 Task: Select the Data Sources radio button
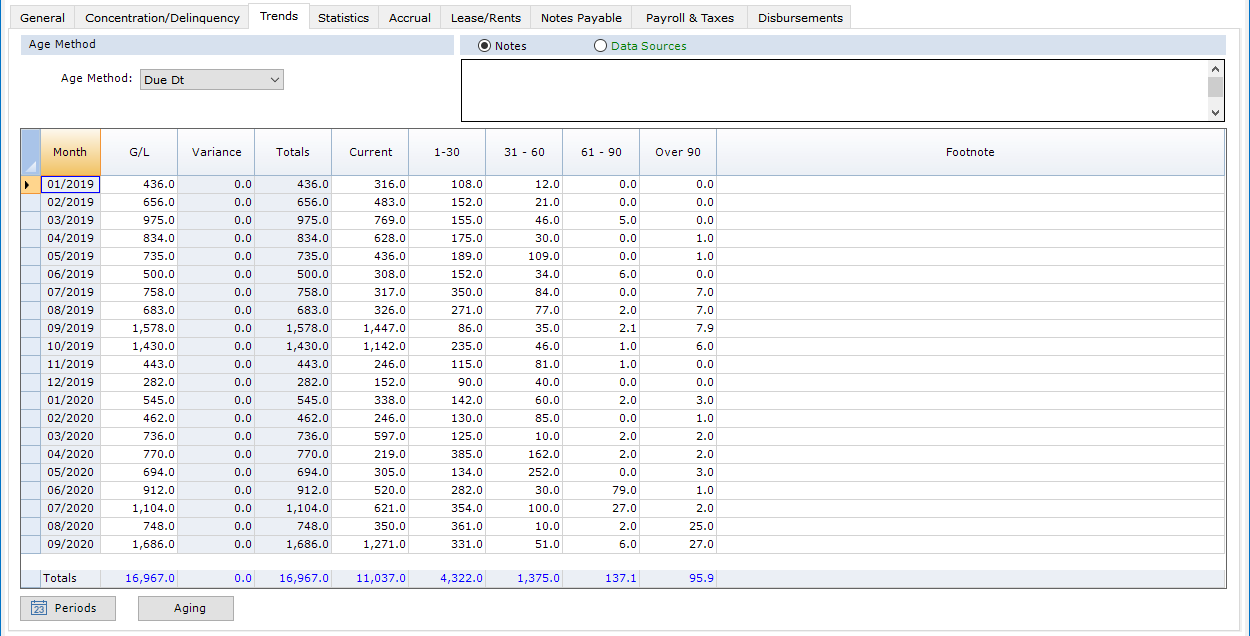pos(600,46)
